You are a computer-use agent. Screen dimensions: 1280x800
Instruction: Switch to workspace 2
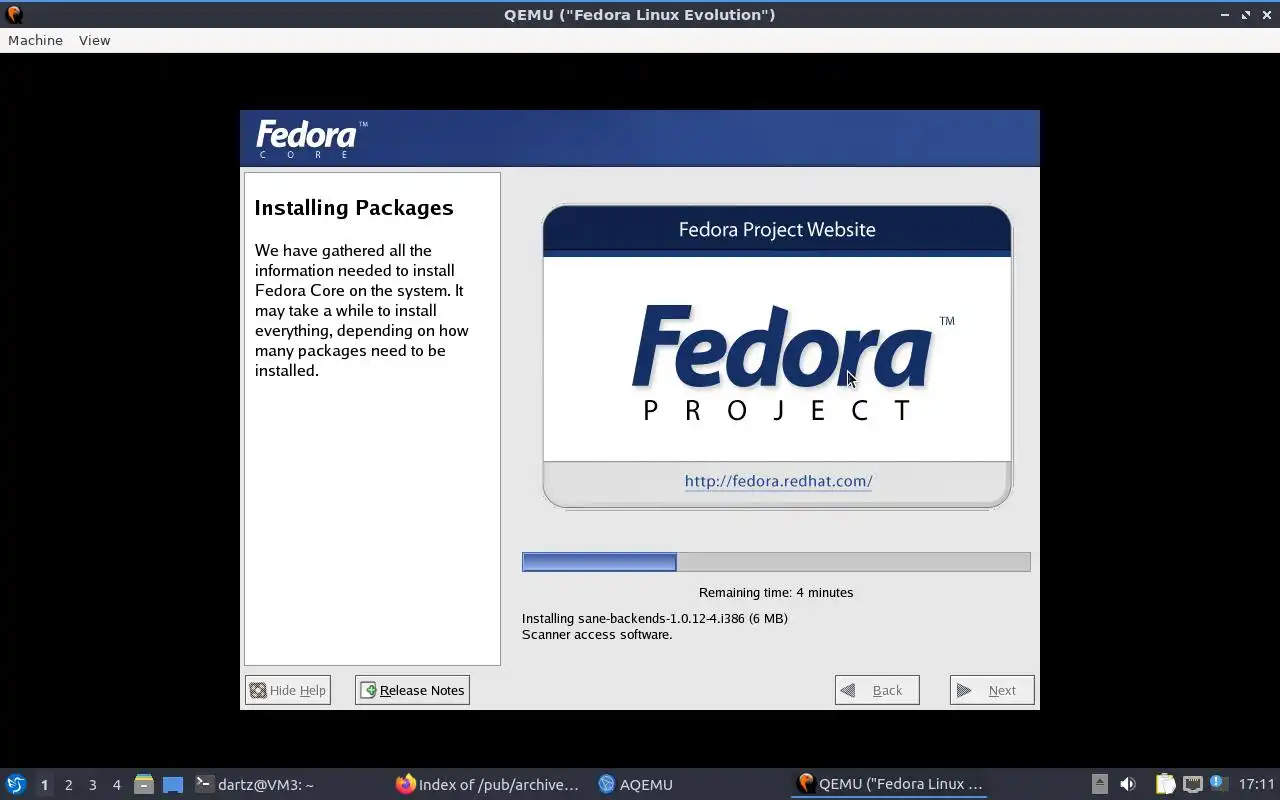pos(68,785)
